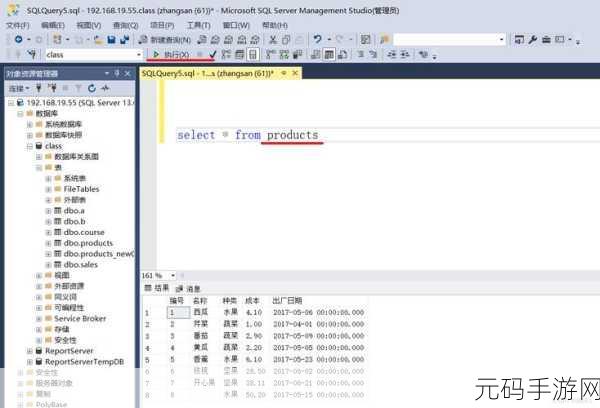The image size is (600, 408).
Task: Click the Object Explorer filter funnel icon
Action: tap(78, 88)
